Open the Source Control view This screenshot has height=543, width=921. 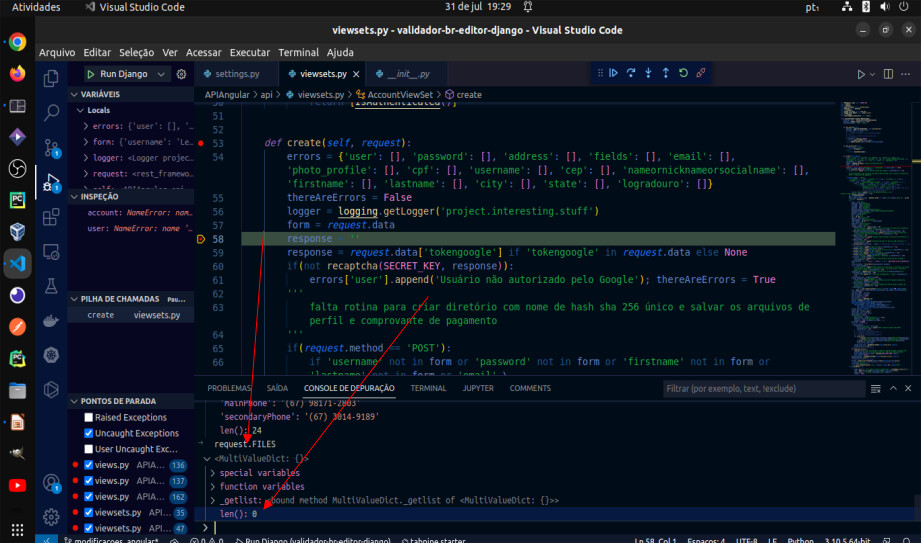[51, 147]
